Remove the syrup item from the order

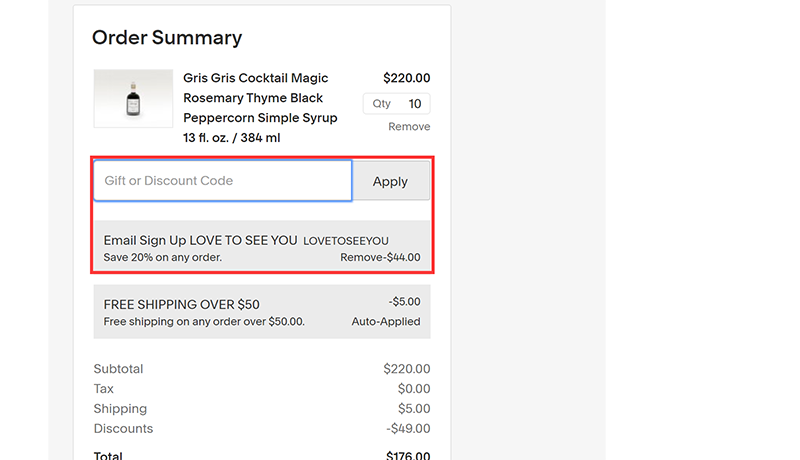click(409, 127)
